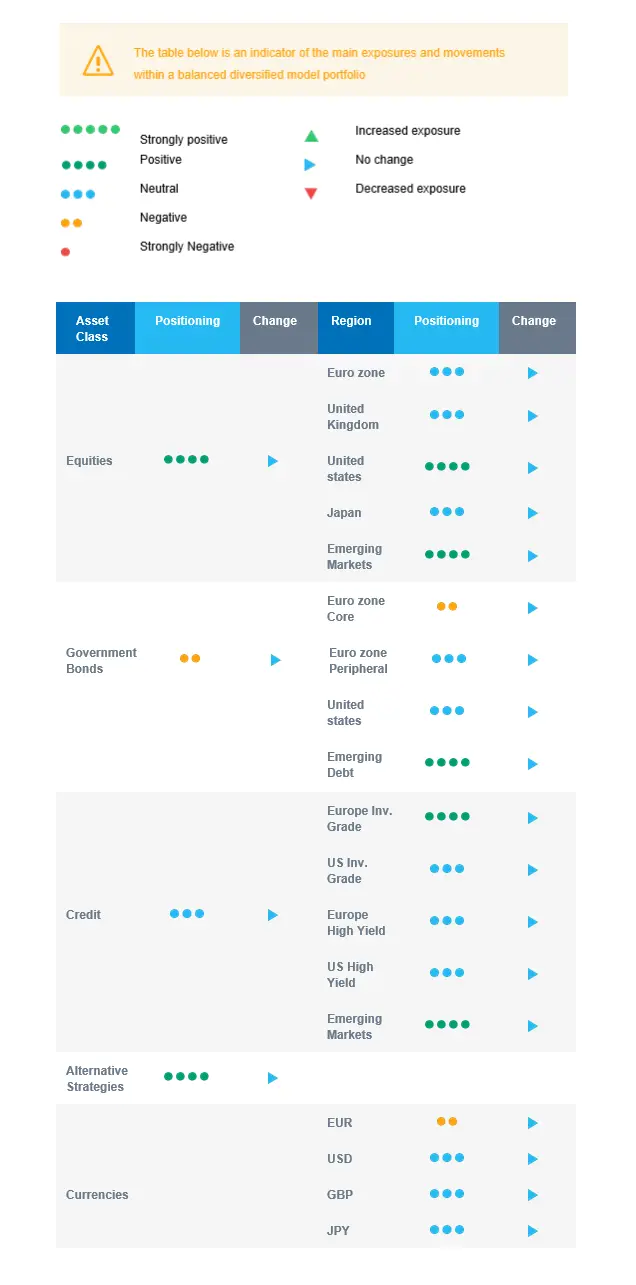636x1285 pixels.
Task: Click the change arrow for the Japan region
Action: click(533, 513)
